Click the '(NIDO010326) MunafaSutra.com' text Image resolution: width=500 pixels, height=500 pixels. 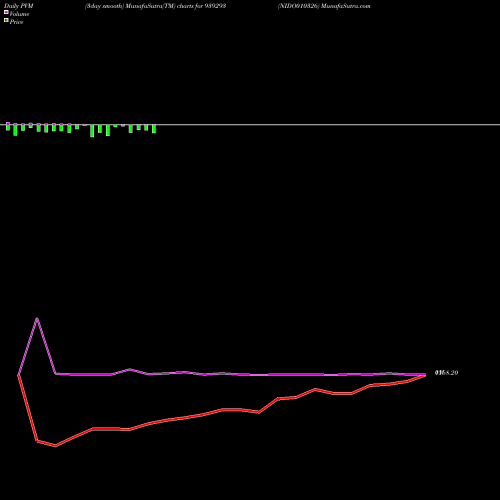(x=324, y=6)
